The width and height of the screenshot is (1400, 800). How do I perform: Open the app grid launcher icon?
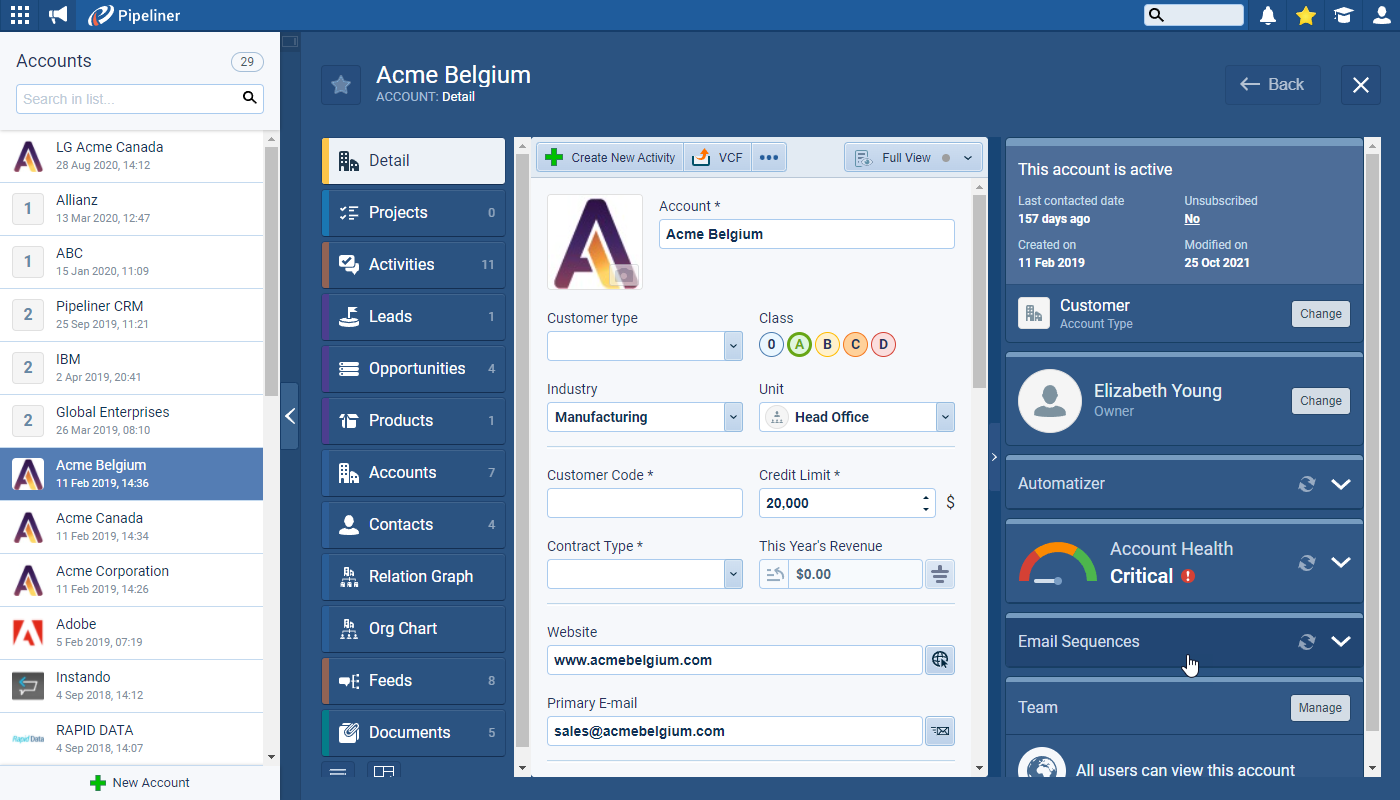coord(20,15)
